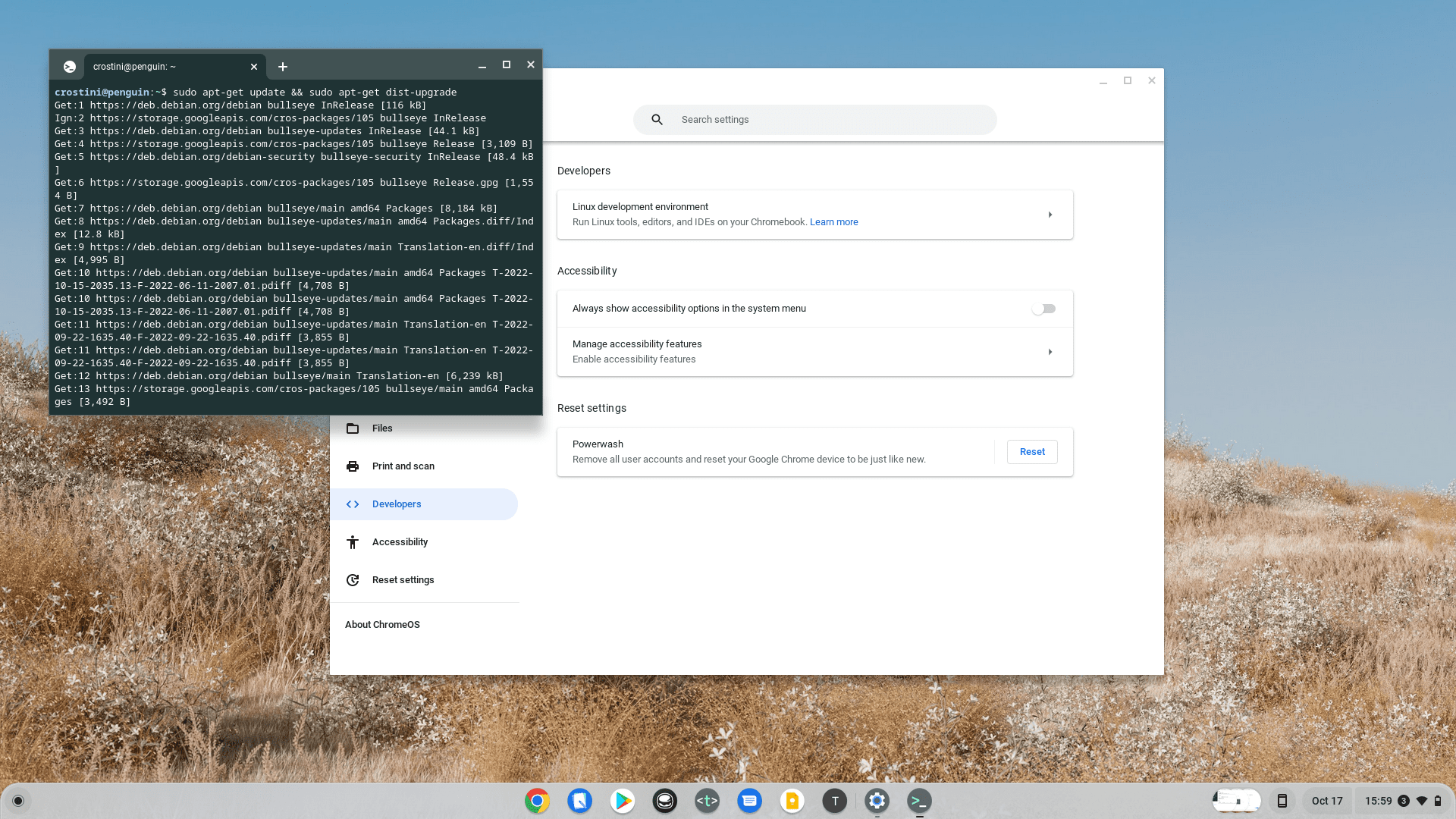Select About ChromeOS in the sidebar

[x=382, y=624]
